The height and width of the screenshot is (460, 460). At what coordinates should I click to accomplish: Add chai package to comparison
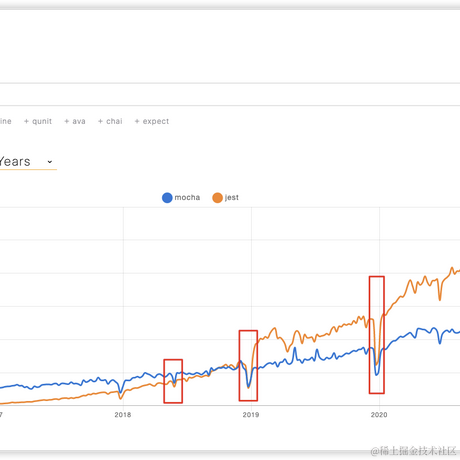pyautogui.click(x=110, y=121)
